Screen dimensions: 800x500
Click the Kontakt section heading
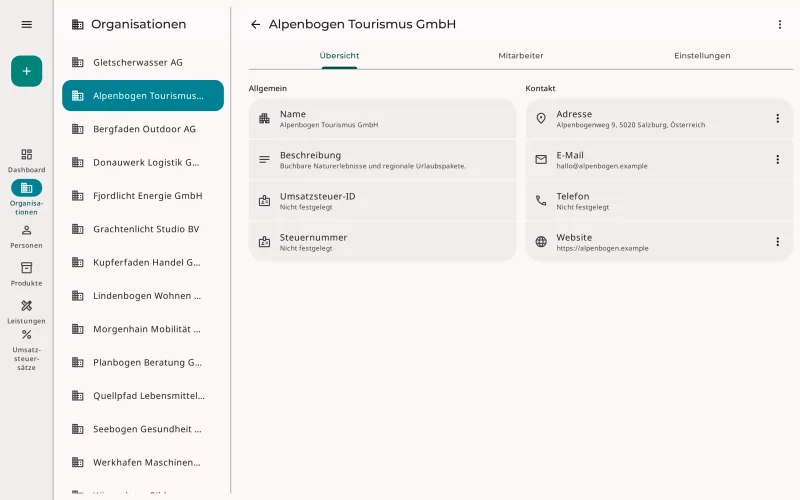[540, 88]
